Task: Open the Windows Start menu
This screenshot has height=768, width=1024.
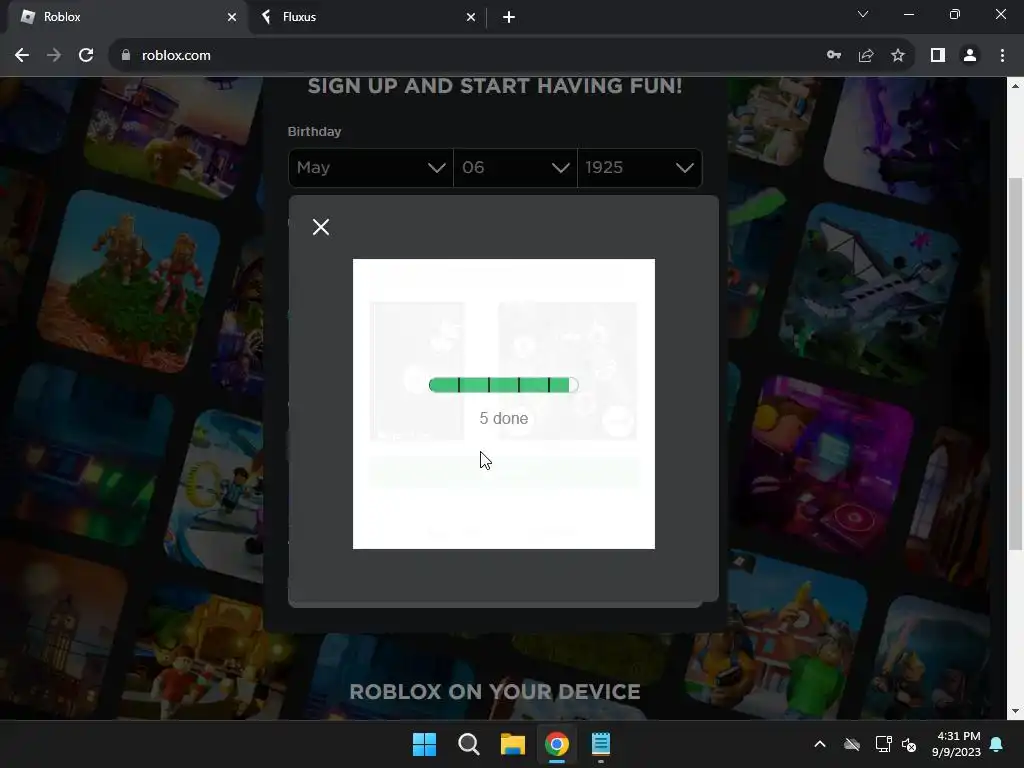Action: [424, 744]
